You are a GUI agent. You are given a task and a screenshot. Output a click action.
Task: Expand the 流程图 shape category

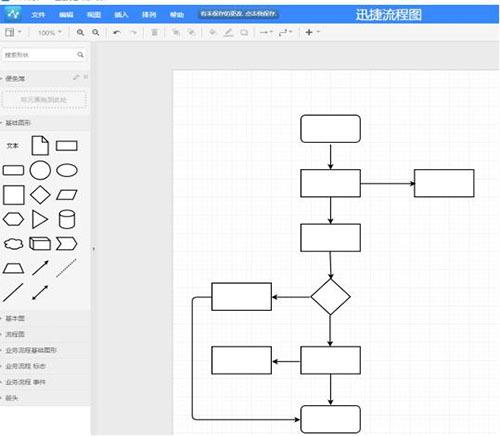tap(15, 334)
